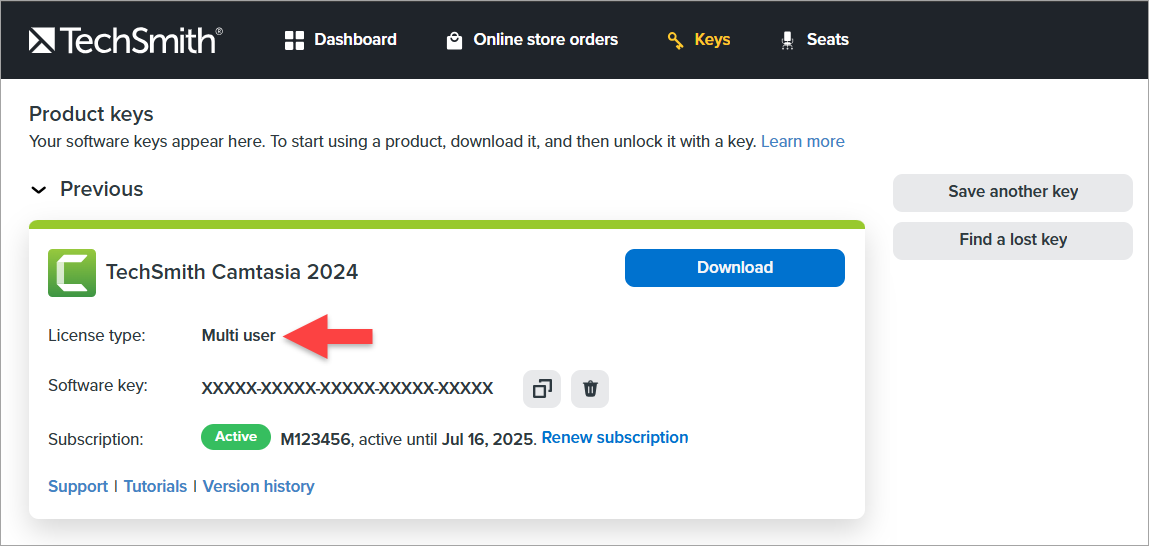The image size is (1149, 546).
Task: Open the Tutorials link
Action: pos(155,486)
